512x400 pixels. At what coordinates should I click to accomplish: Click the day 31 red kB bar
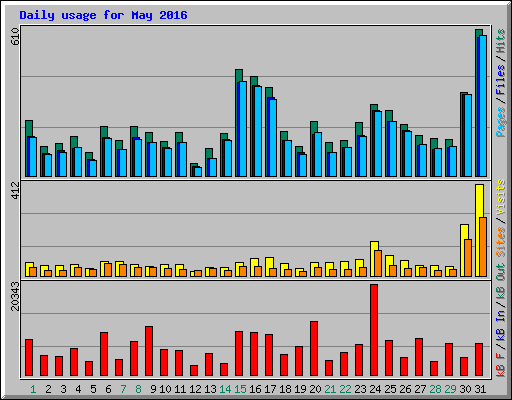[479, 360]
